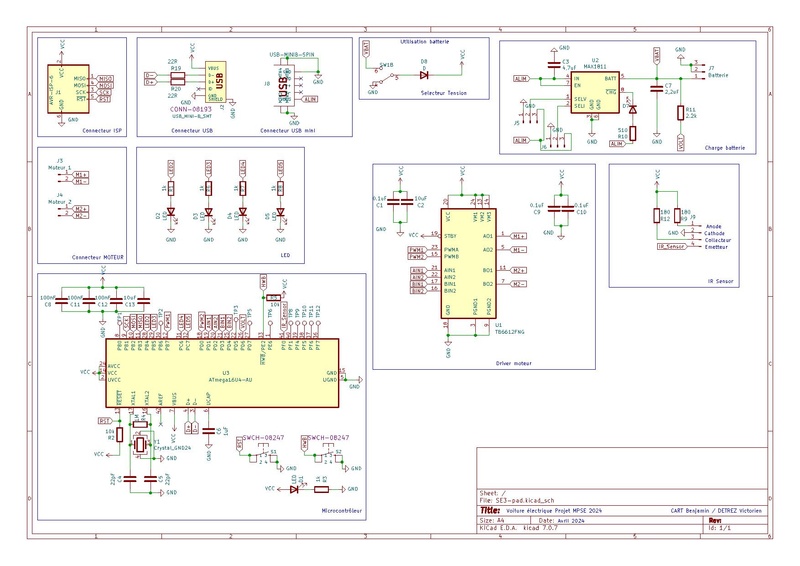Click the "Connecteur MOTEUR" label
Viewport: 800px width, 566px height.
pos(97,258)
